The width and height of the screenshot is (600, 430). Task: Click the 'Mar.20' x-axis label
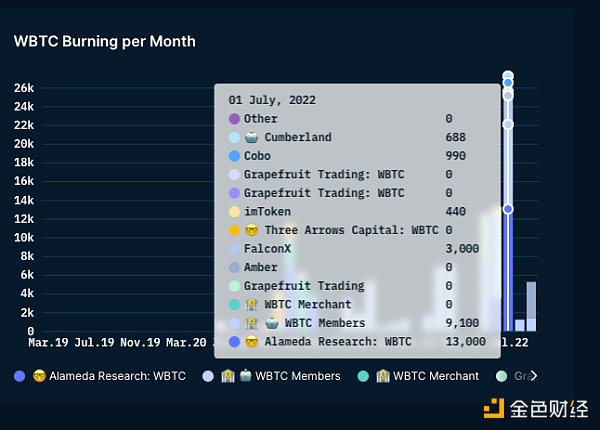[x=186, y=342]
